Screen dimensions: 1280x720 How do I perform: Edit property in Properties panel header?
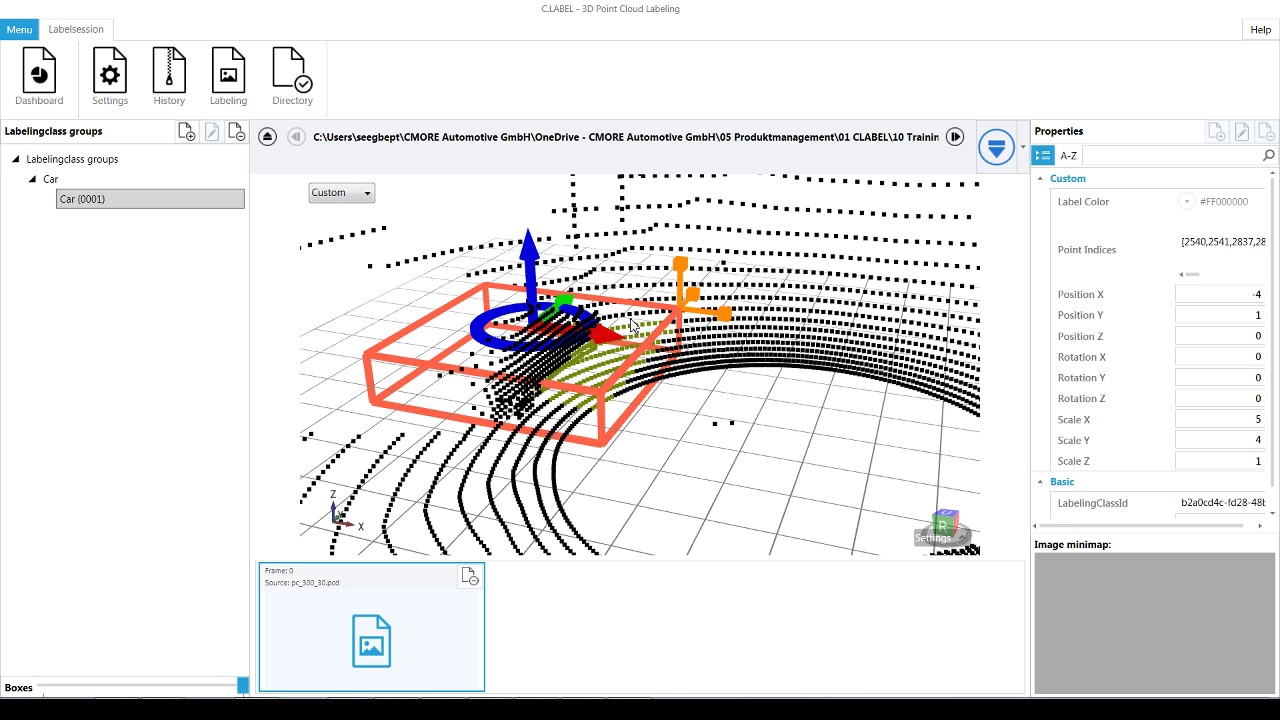[x=1242, y=132]
